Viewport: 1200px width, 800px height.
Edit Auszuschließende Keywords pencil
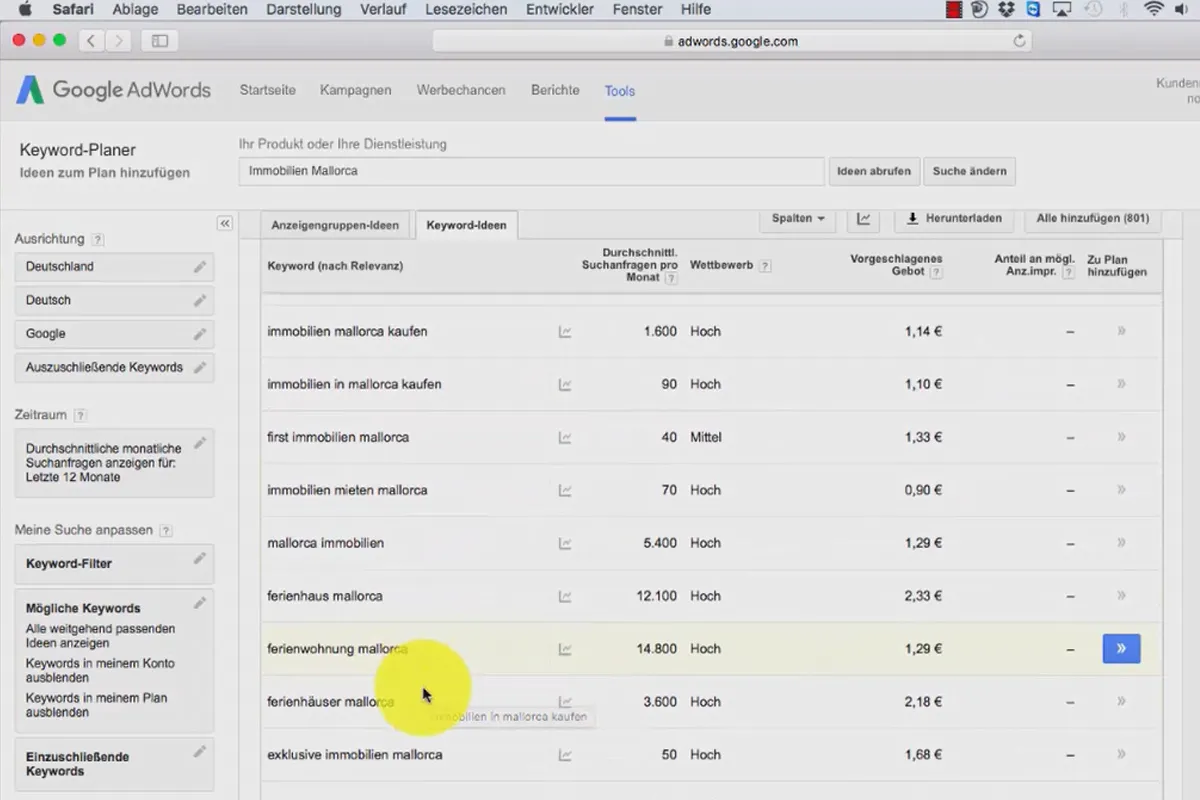[x=200, y=367]
